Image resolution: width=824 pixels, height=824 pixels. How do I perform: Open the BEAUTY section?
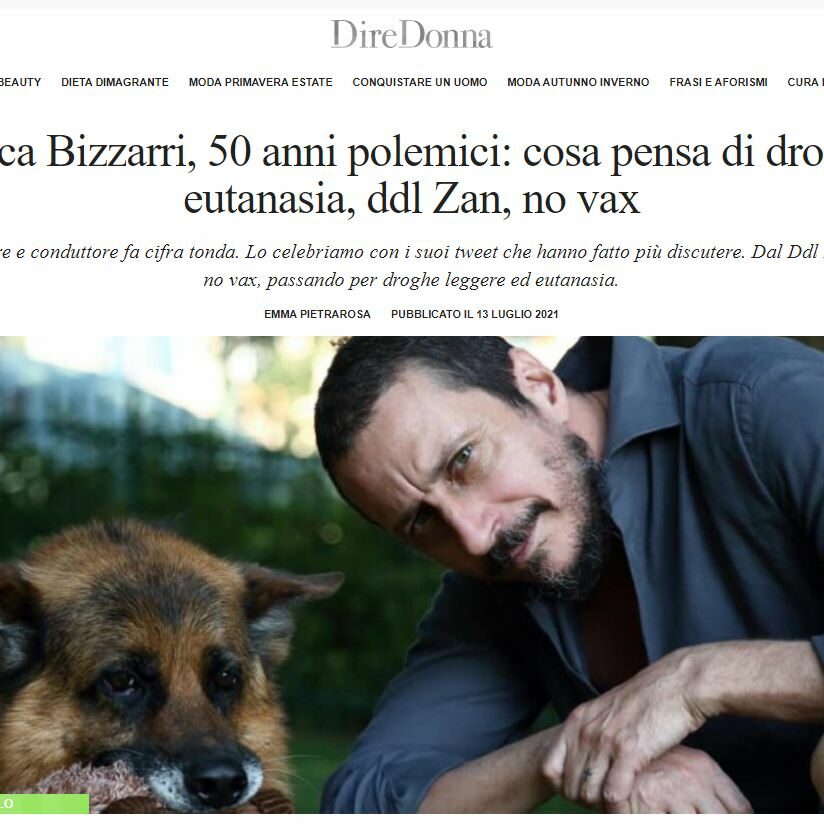[x=20, y=82]
